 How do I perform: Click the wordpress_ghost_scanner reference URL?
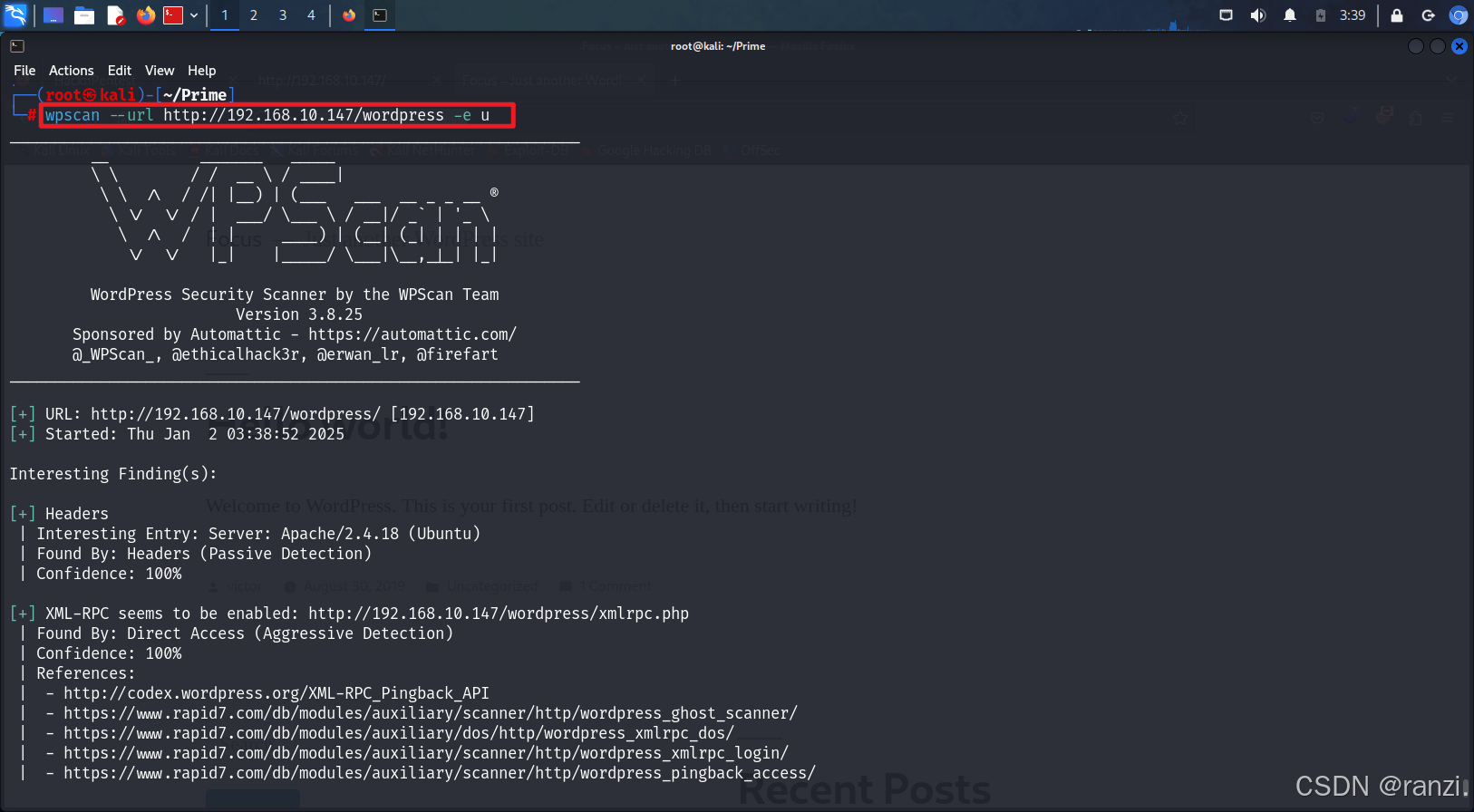click(431, 713)
